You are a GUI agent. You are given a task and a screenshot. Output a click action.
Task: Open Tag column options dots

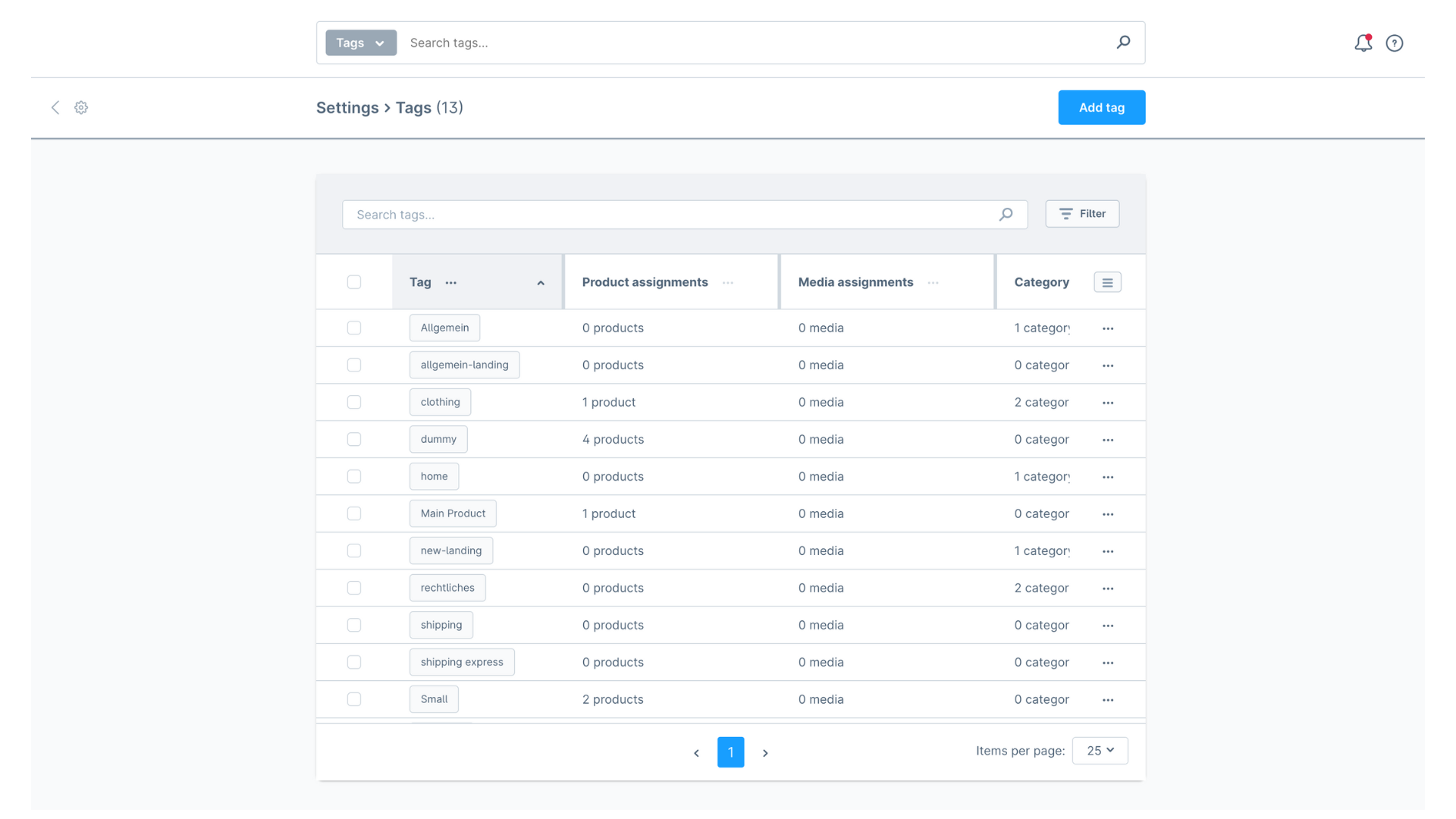[451, 283]
